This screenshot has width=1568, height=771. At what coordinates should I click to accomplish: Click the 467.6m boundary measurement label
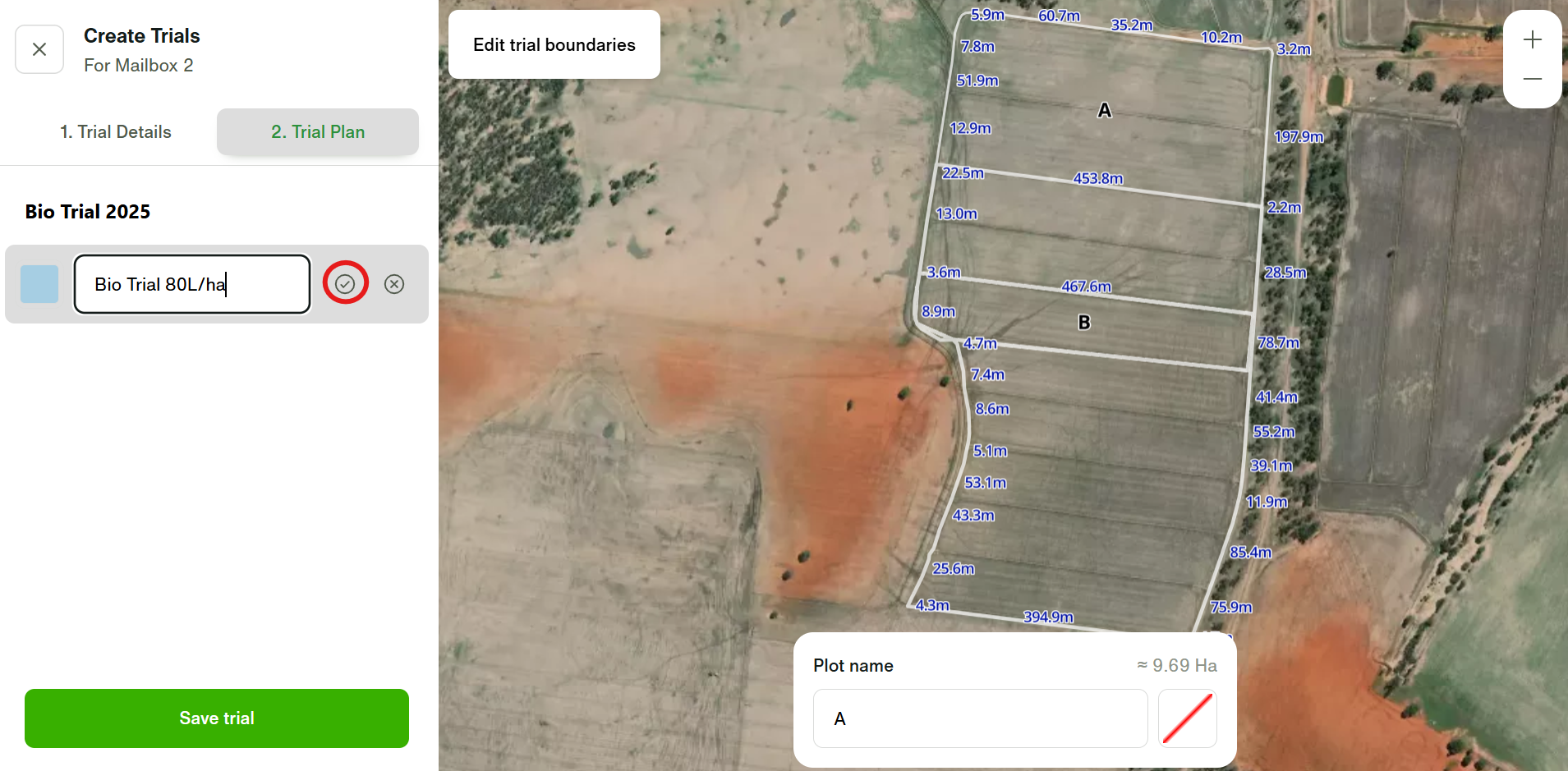click(x=1086, y=287)
